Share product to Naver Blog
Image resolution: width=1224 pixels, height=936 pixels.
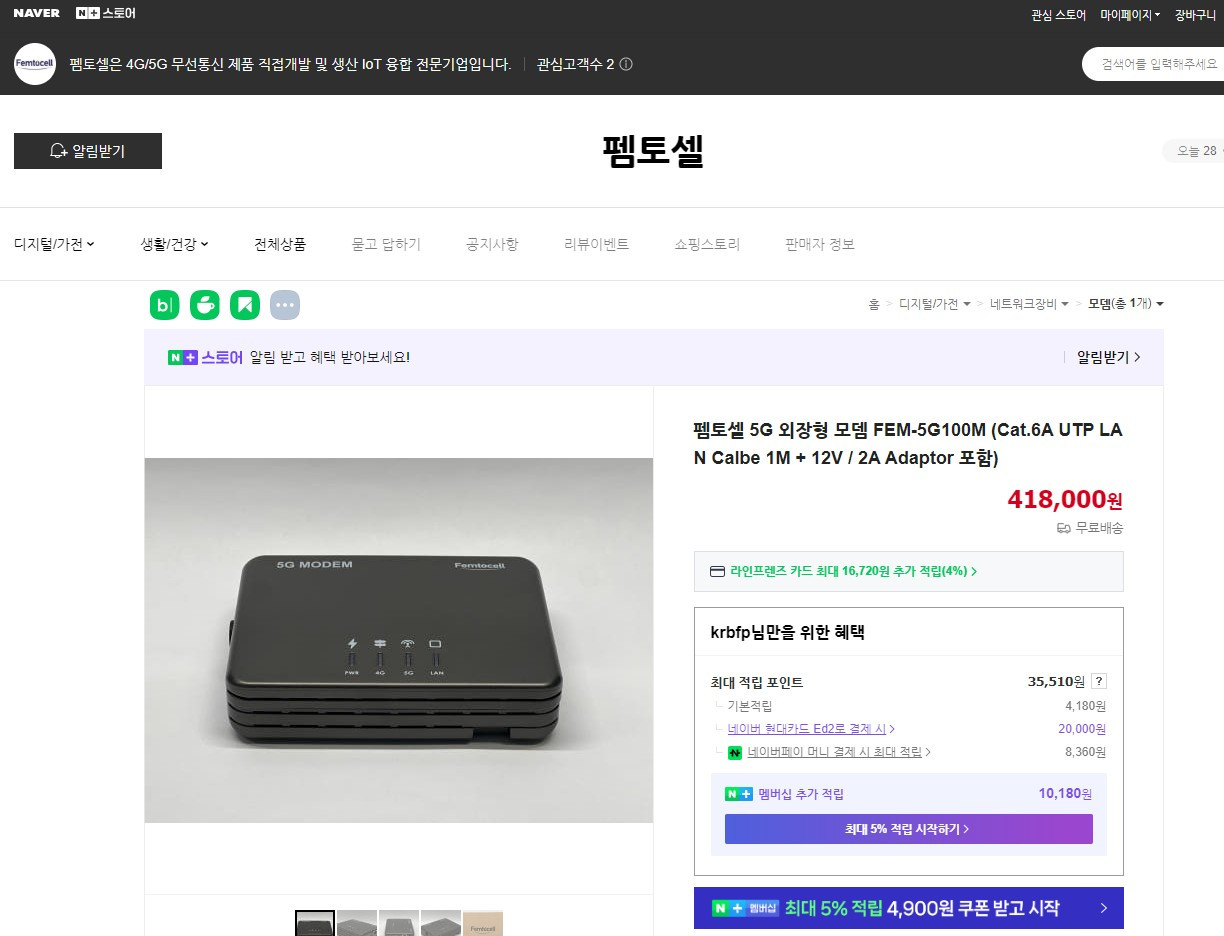click(164, 304)
